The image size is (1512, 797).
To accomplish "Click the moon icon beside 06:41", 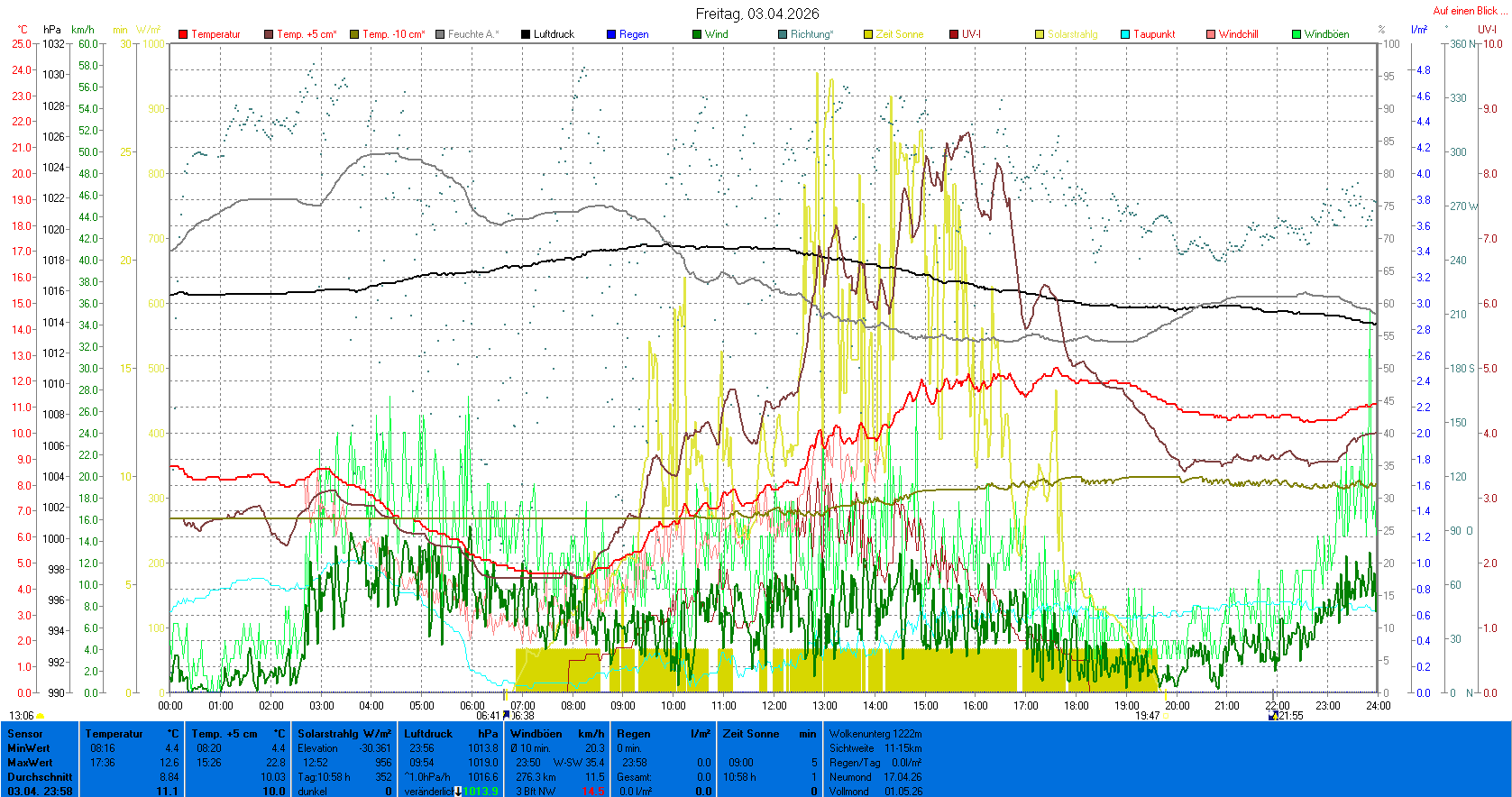I will click(506, 715).
